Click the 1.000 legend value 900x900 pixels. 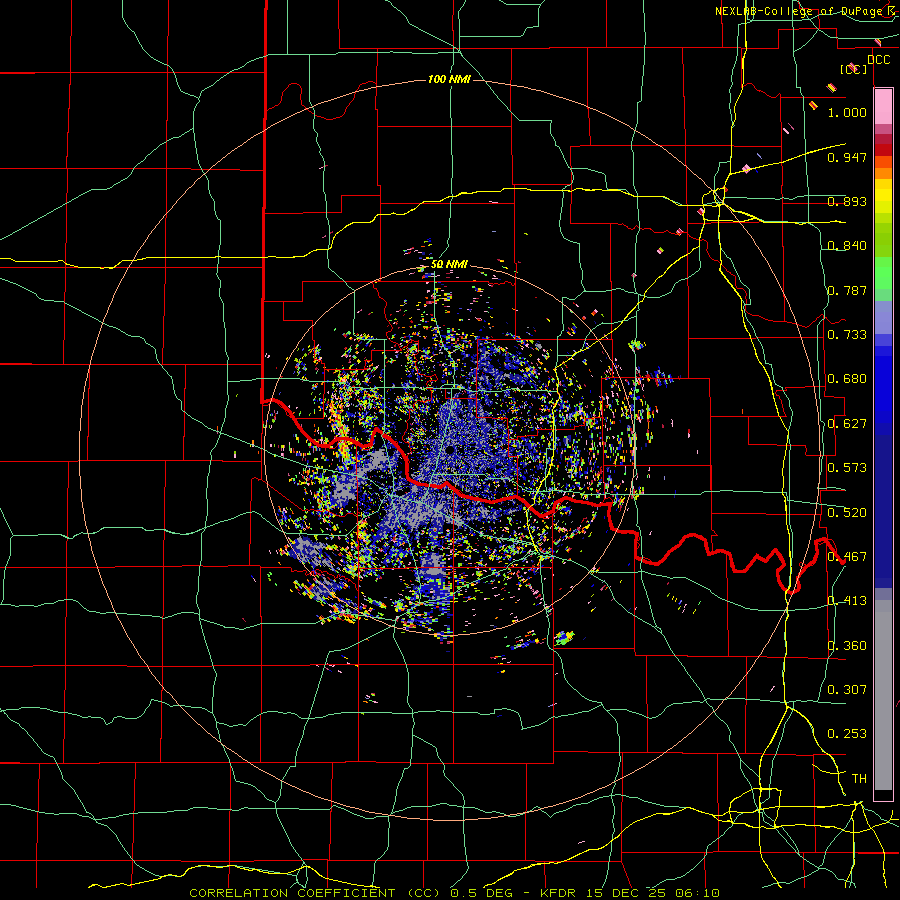tap(847, 112)
